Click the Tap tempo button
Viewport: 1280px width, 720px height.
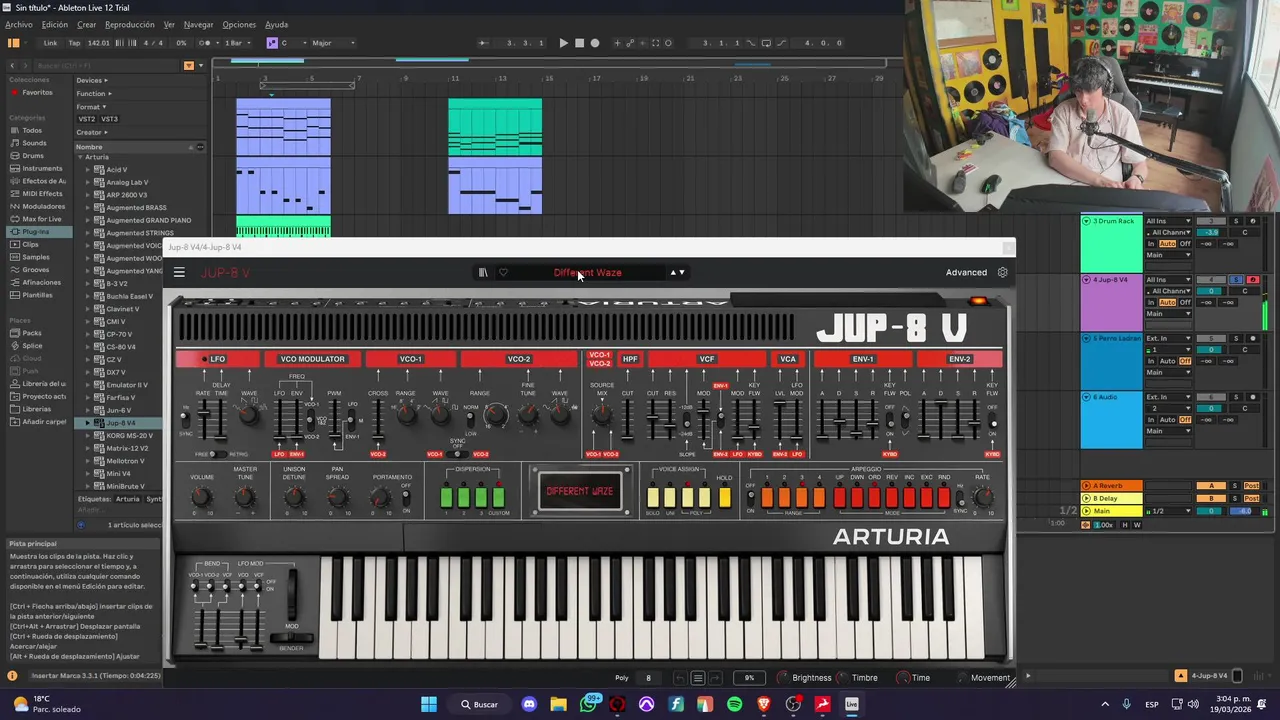click(x=74, y=43)
